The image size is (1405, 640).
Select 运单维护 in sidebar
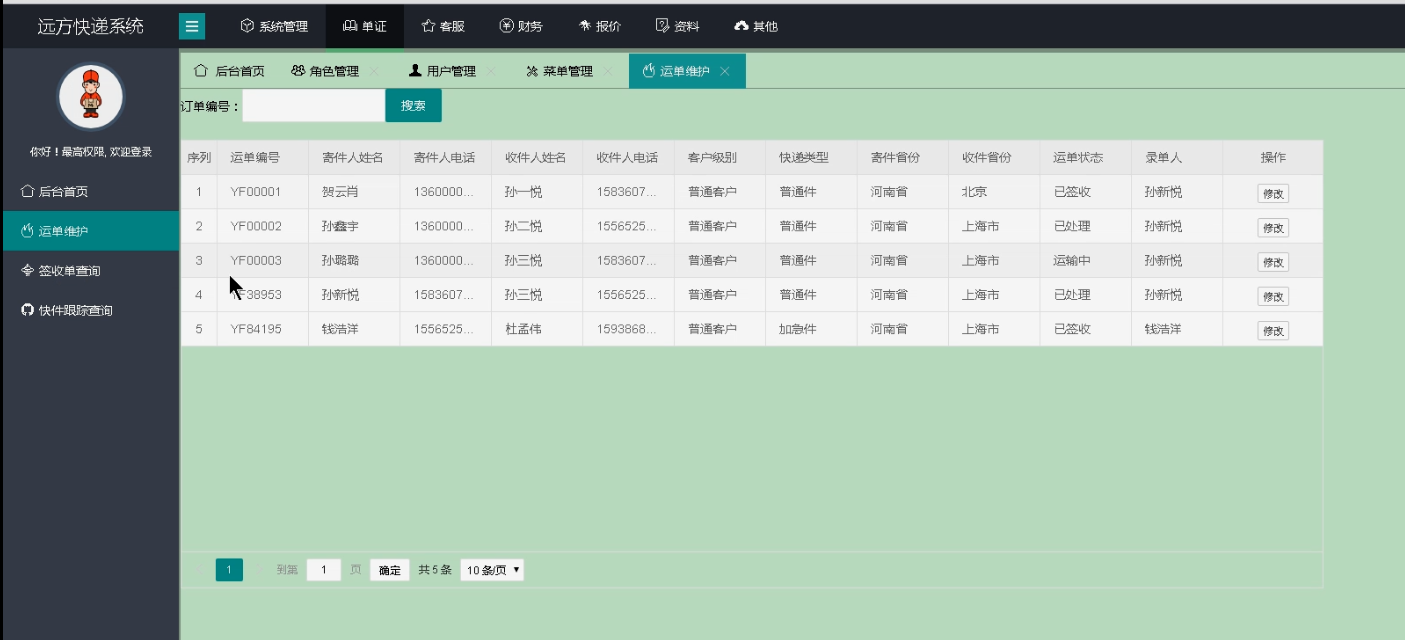[x=91, y=231]
